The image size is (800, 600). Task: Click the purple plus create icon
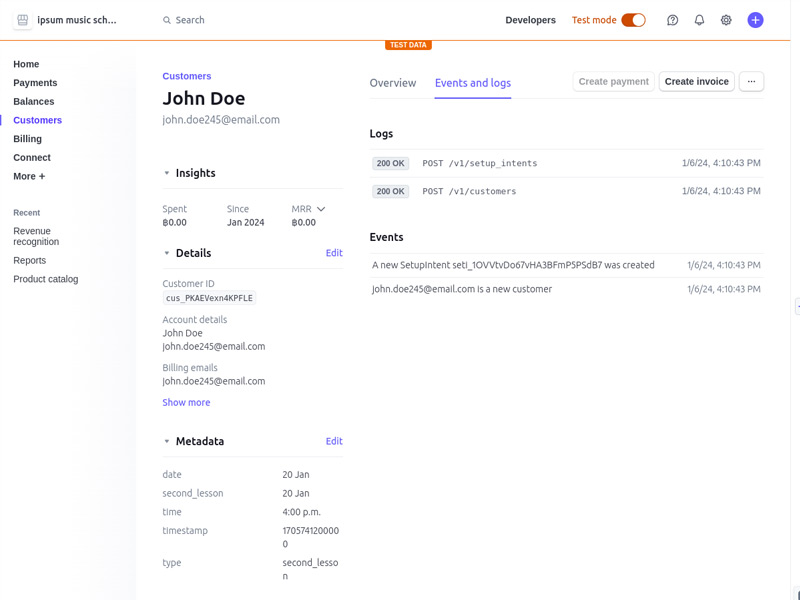point(755,20)
